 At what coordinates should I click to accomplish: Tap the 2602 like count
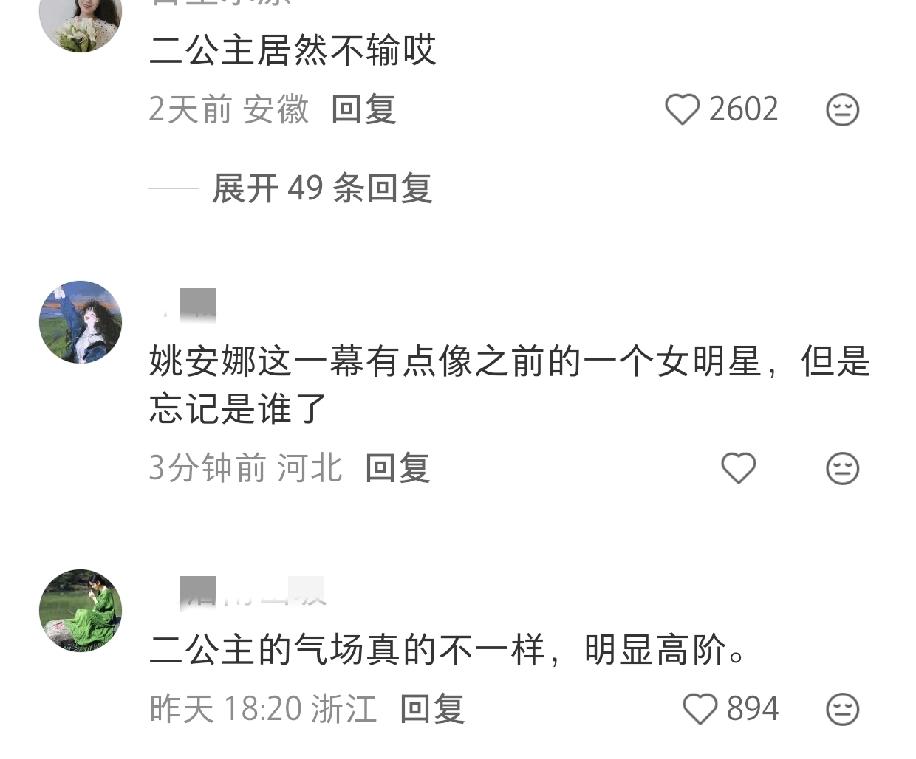[x=743, y=109]
